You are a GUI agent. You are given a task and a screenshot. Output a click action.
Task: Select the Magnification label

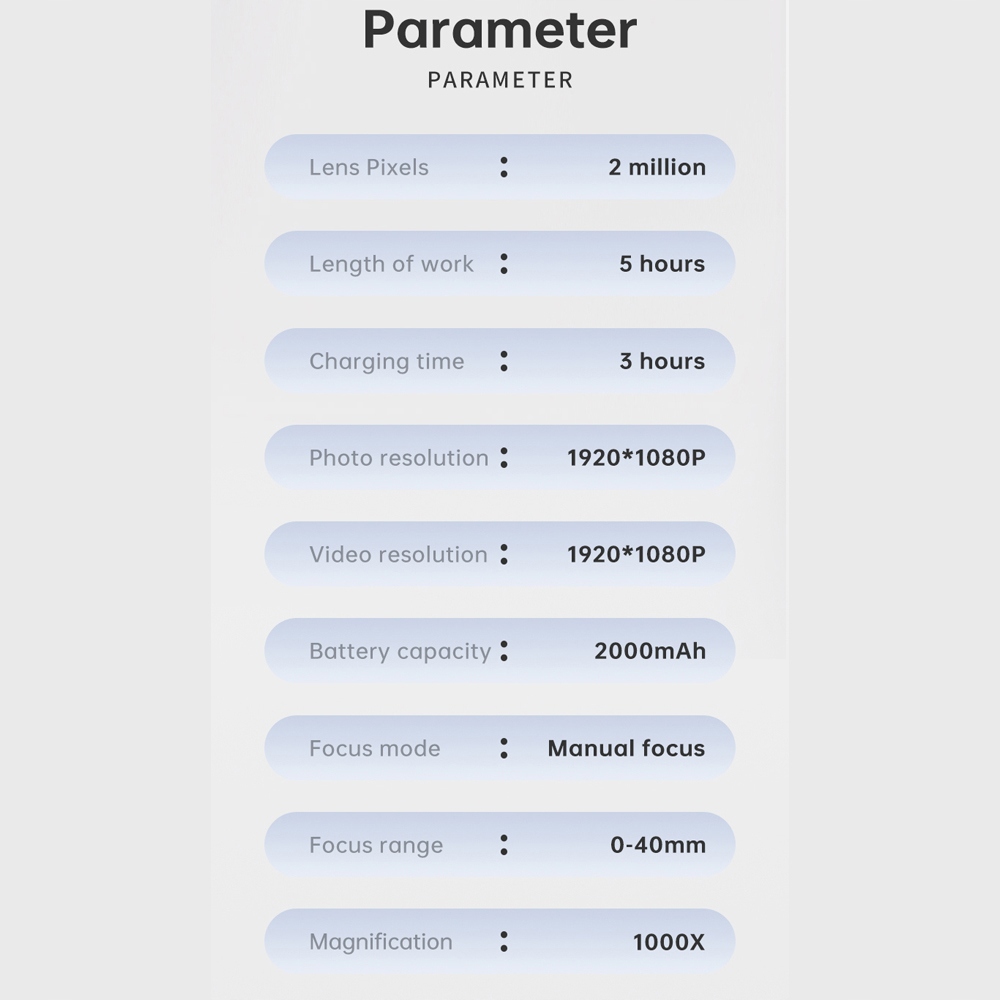(380, 942)
